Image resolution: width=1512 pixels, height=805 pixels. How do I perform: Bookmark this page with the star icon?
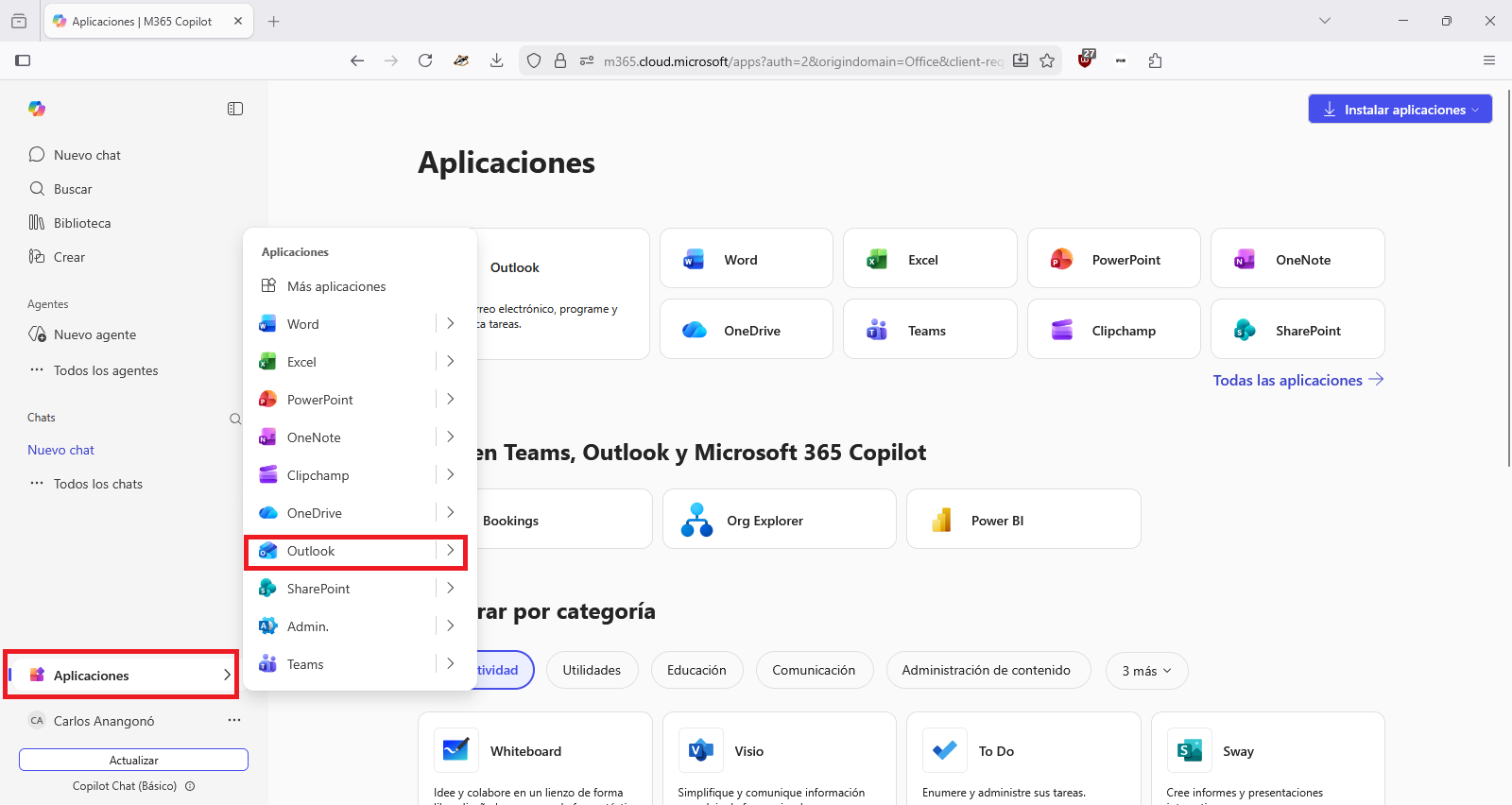pyautogui.click(x=1047, y=60)
